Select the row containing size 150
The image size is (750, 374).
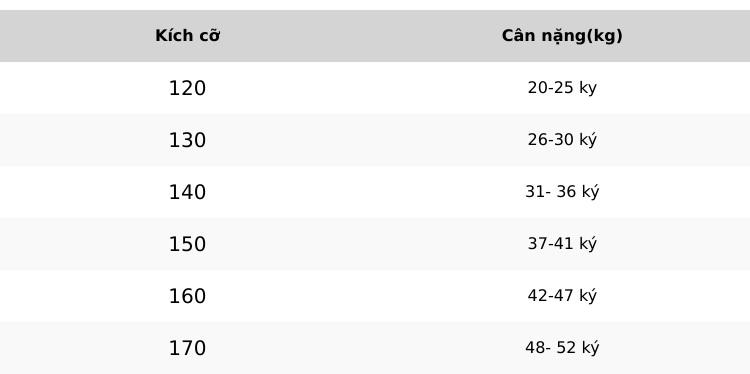point(375,244)
